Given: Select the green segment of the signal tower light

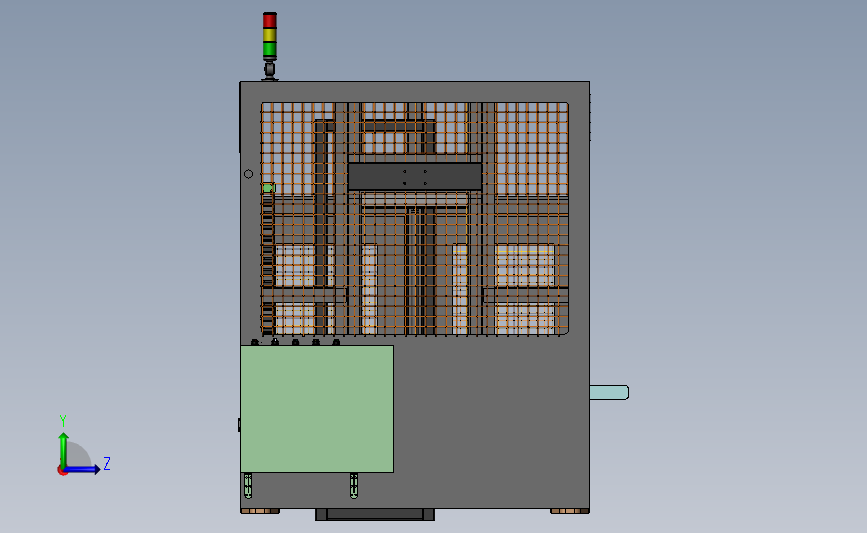Looking at the screenshot, I should point(269,49).
